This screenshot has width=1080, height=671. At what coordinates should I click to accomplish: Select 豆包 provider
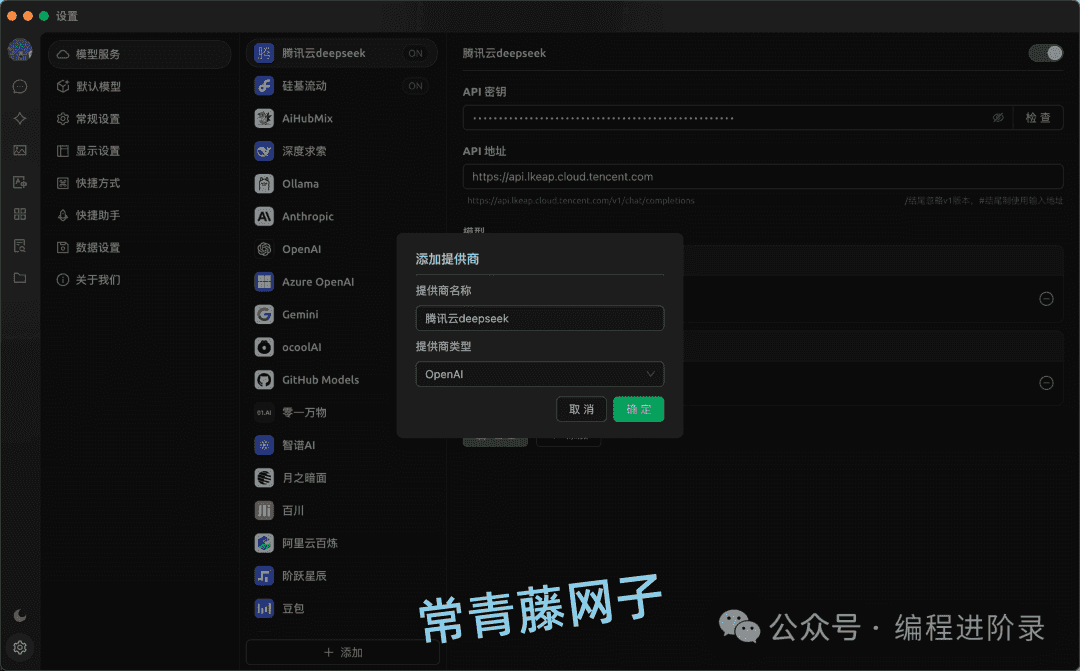(x=341, y=608)
